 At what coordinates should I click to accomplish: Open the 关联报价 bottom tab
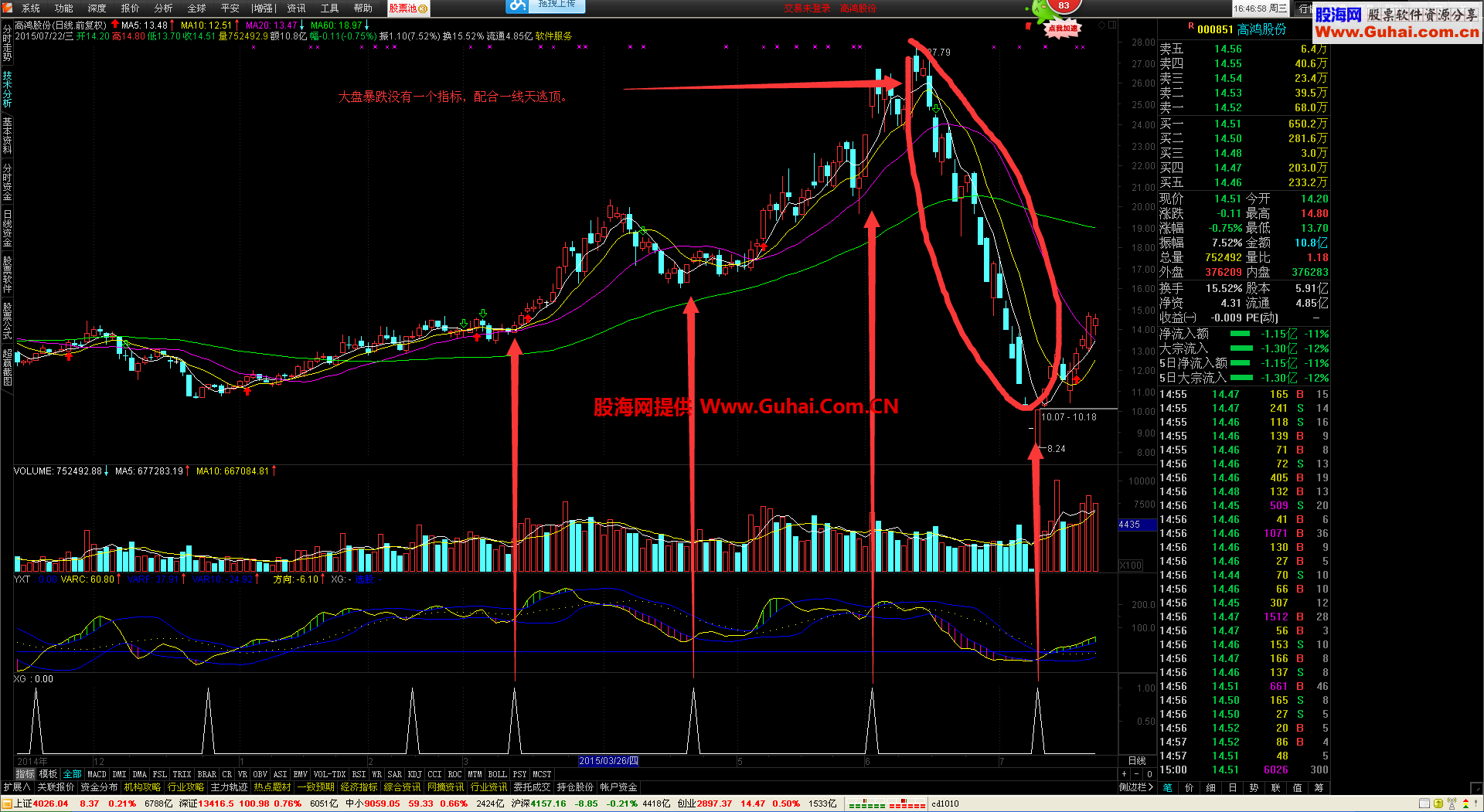[56, 787]
